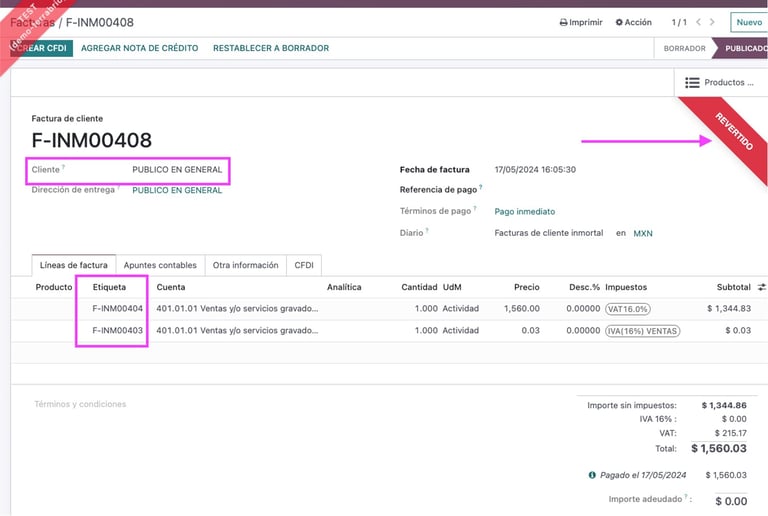Open the Pago inmediato payment term link
768x516 pixels.
pyautogui.click(x=525, y=211)
